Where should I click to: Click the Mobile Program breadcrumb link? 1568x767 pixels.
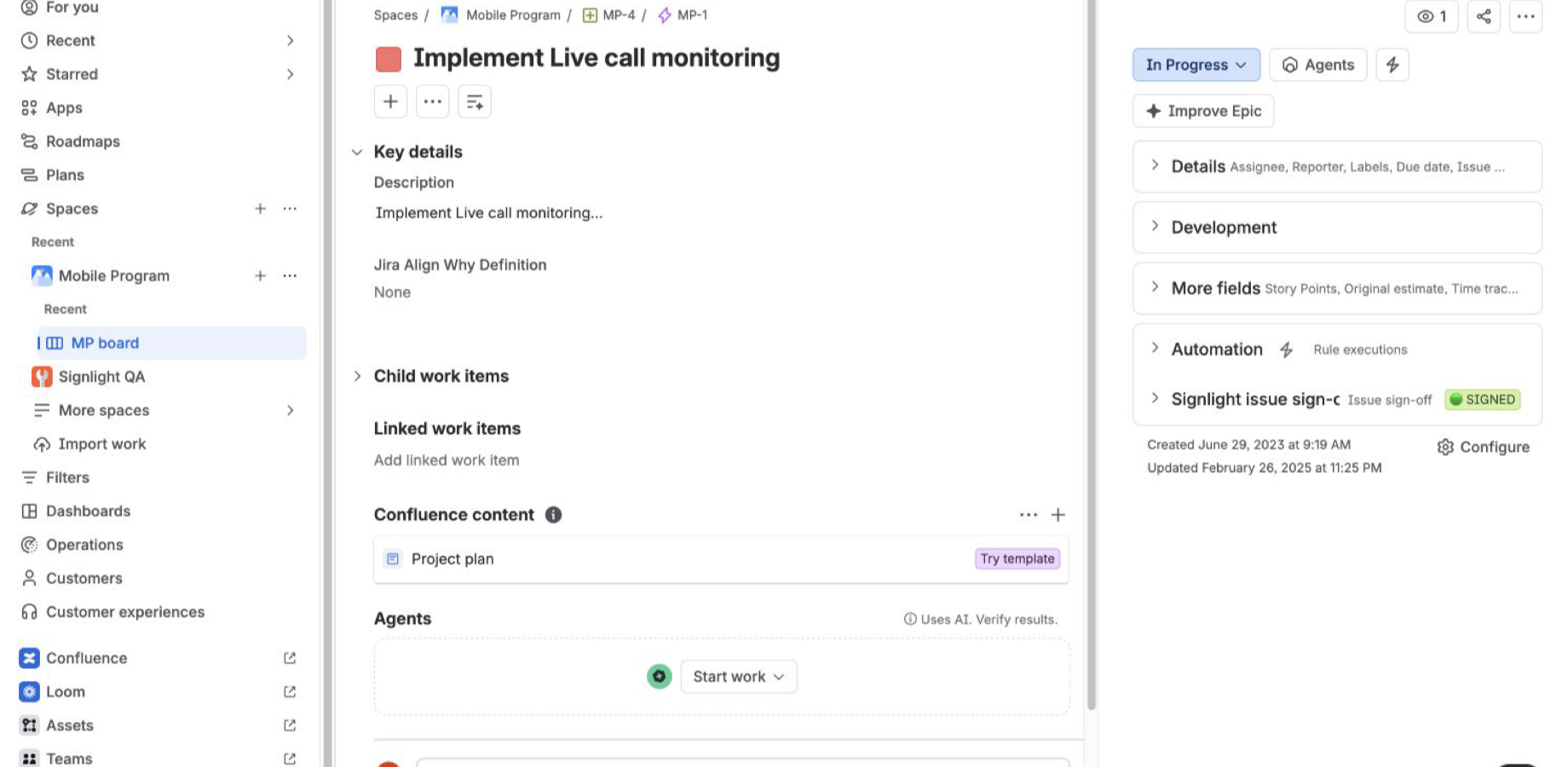point(513,15)
